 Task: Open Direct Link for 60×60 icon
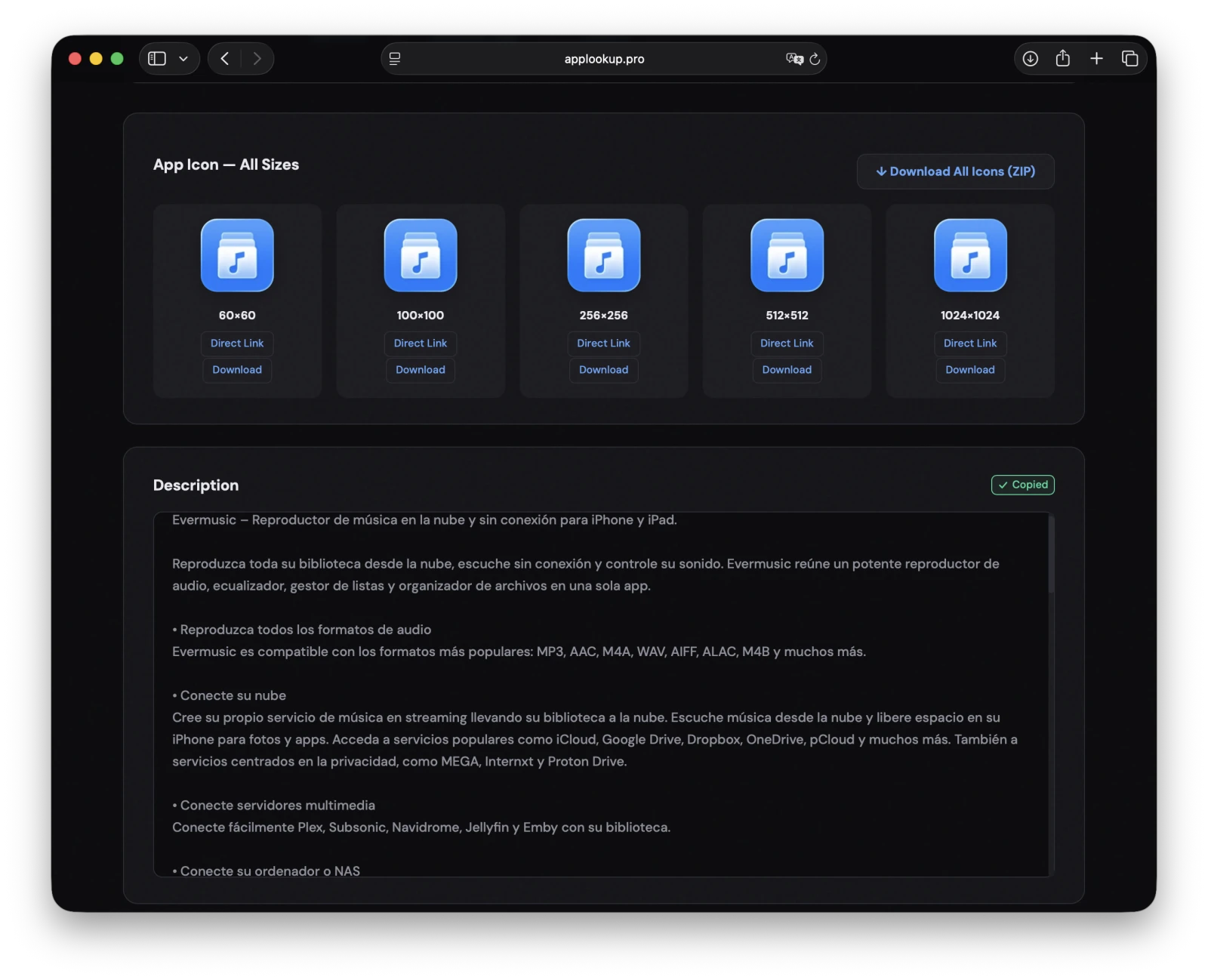(237, 344)
